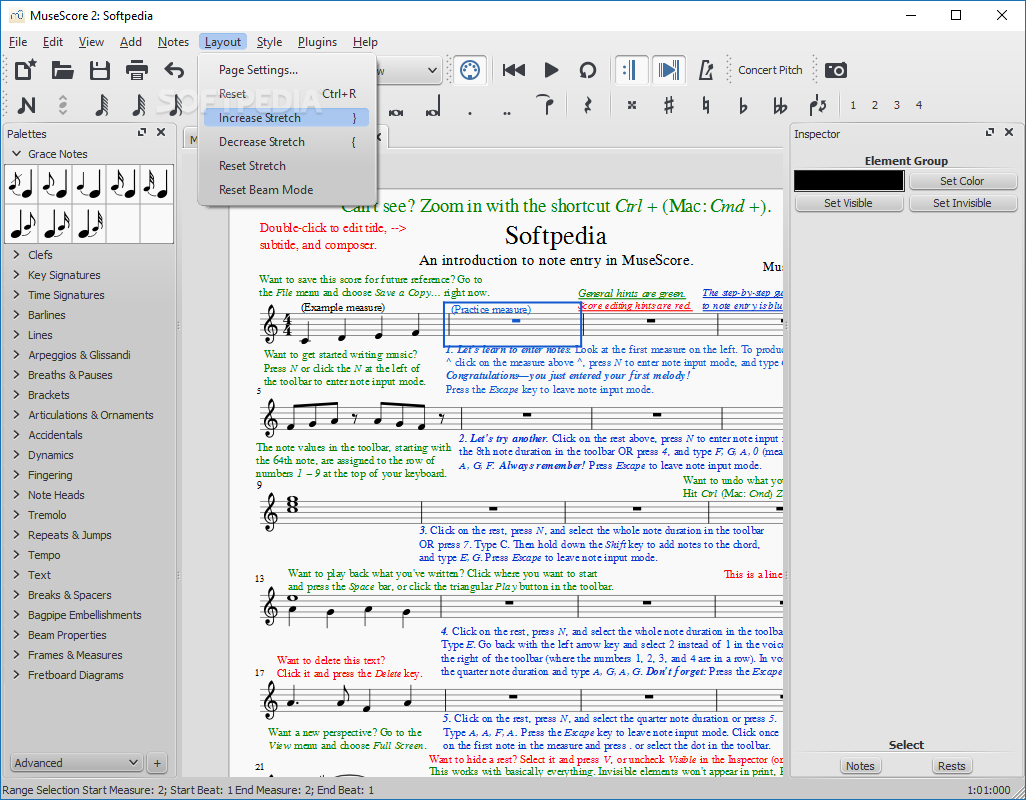Undock the Palettes panel
Image resolution: width=1026 pixels, height=800 pixels.
point(142,133)
